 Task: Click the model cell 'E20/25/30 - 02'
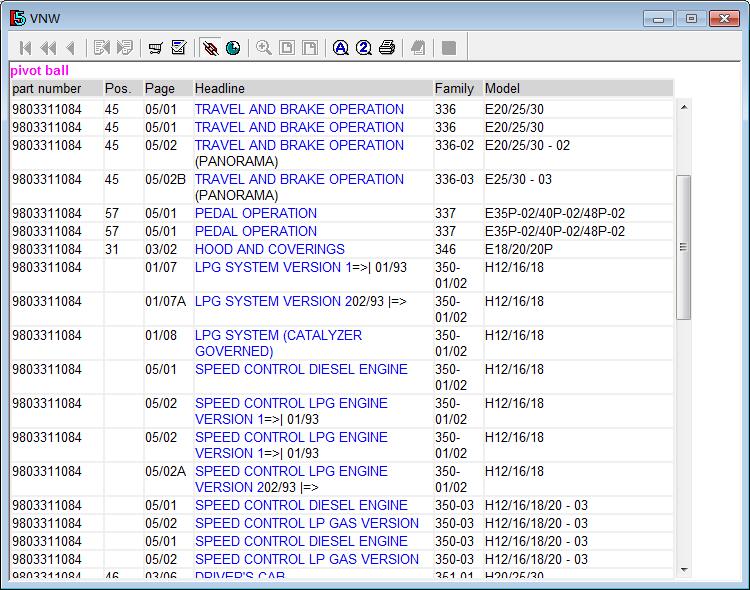[x=528, y=145]
